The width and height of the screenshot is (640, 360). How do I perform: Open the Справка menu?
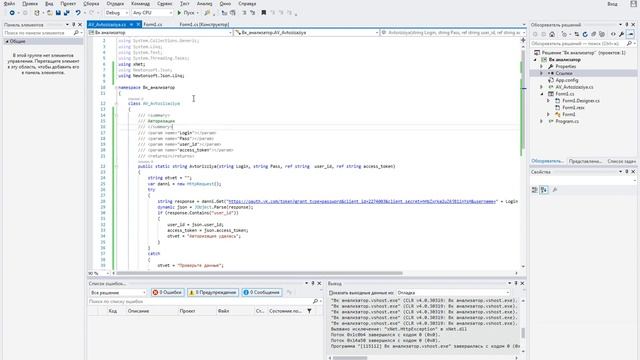(247, 4)
